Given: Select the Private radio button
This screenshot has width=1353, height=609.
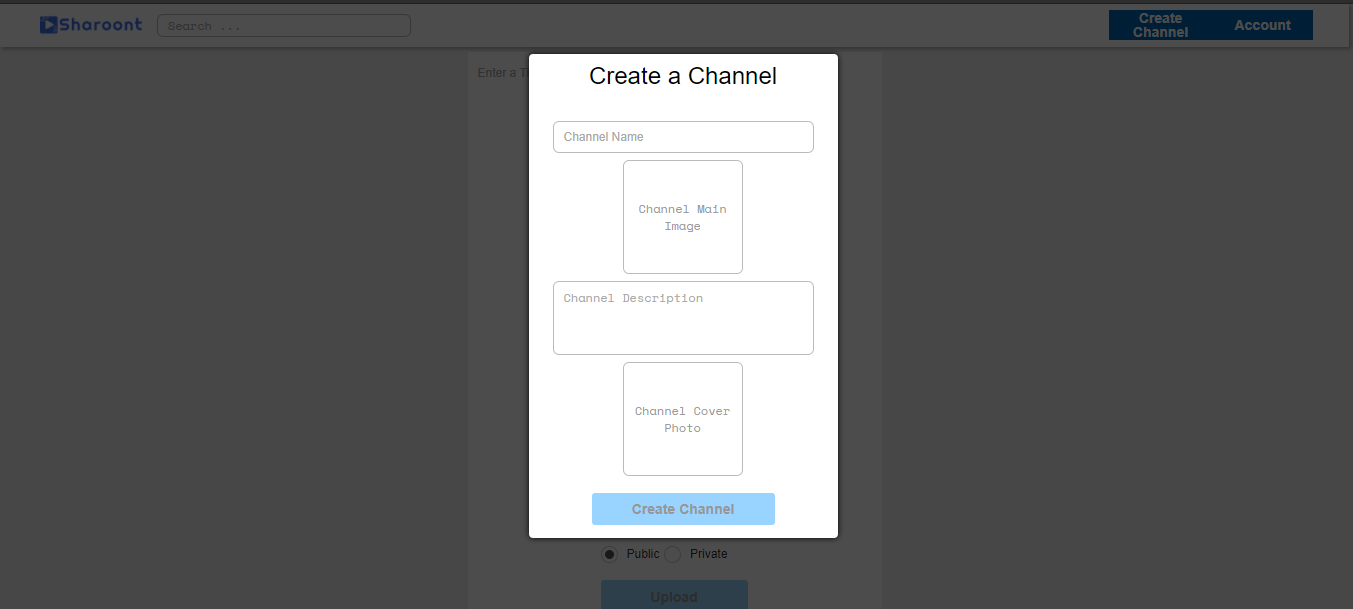Looking at the screenshot, I should [x=673, y=554].
